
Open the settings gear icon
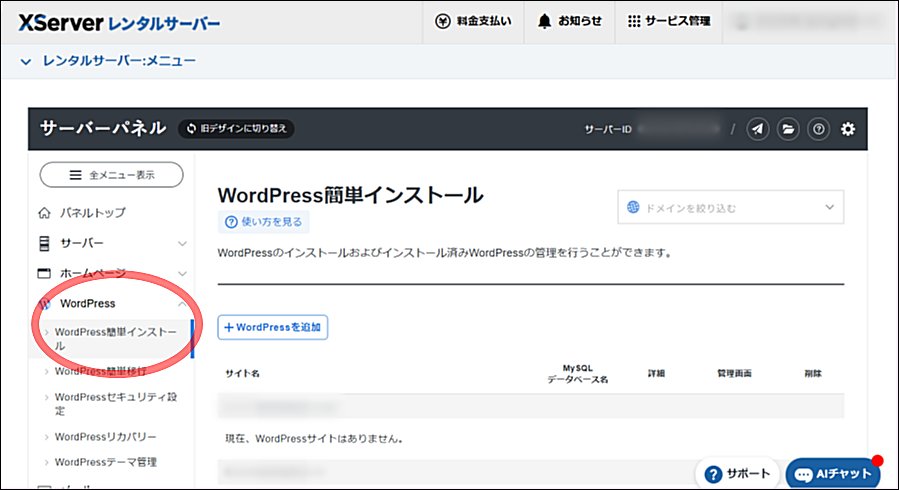848,129
